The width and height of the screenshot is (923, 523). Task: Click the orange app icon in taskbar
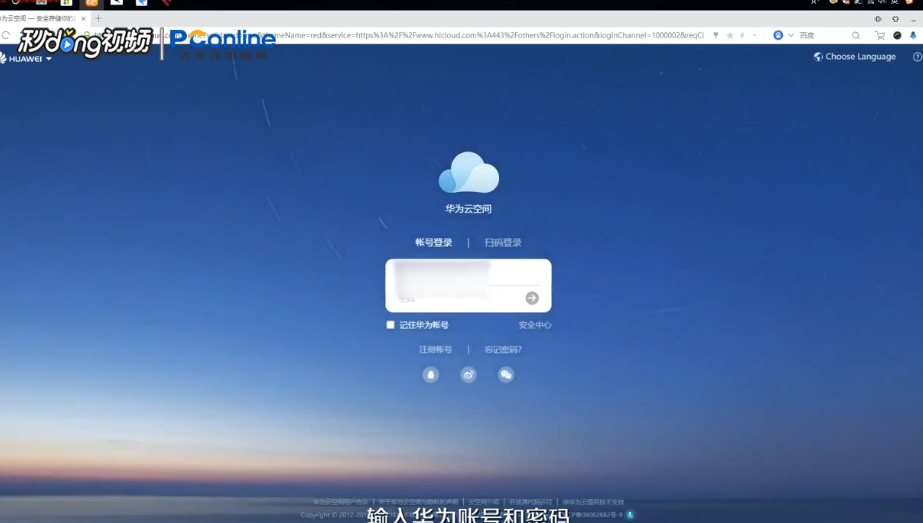(92, 3)
